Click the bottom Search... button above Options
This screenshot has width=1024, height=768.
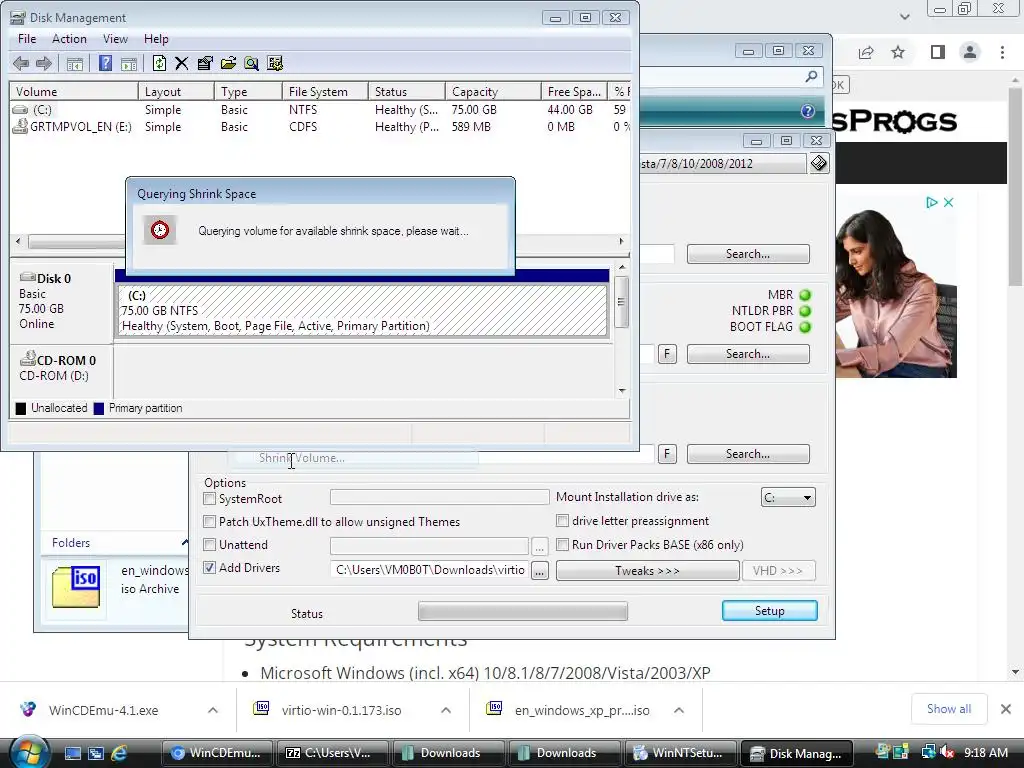tap(748, 454)
